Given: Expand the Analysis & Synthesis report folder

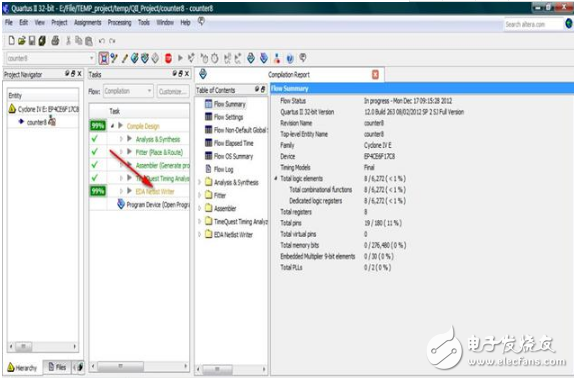Looking at the screenshot, I should click(x=200, y=182).
